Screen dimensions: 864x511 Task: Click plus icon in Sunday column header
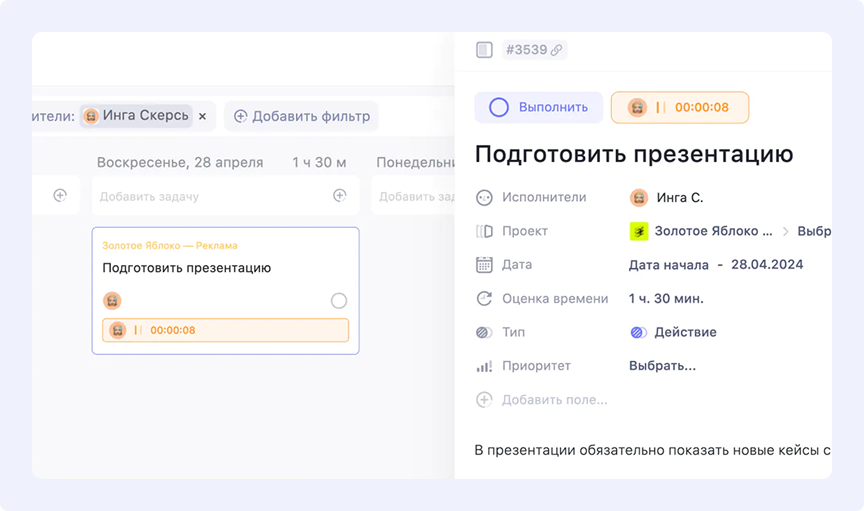tap(339, 196)
